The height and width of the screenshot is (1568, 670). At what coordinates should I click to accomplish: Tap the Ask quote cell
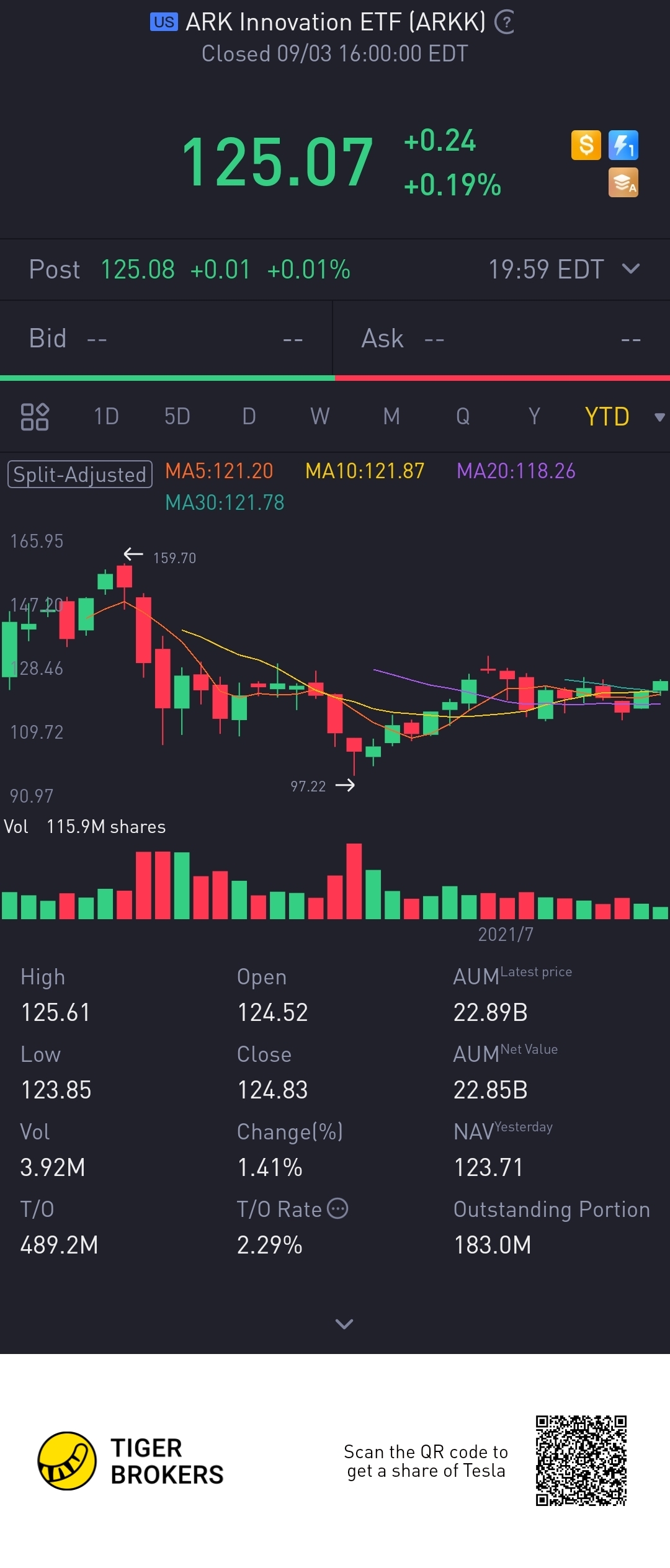(501, 339)
